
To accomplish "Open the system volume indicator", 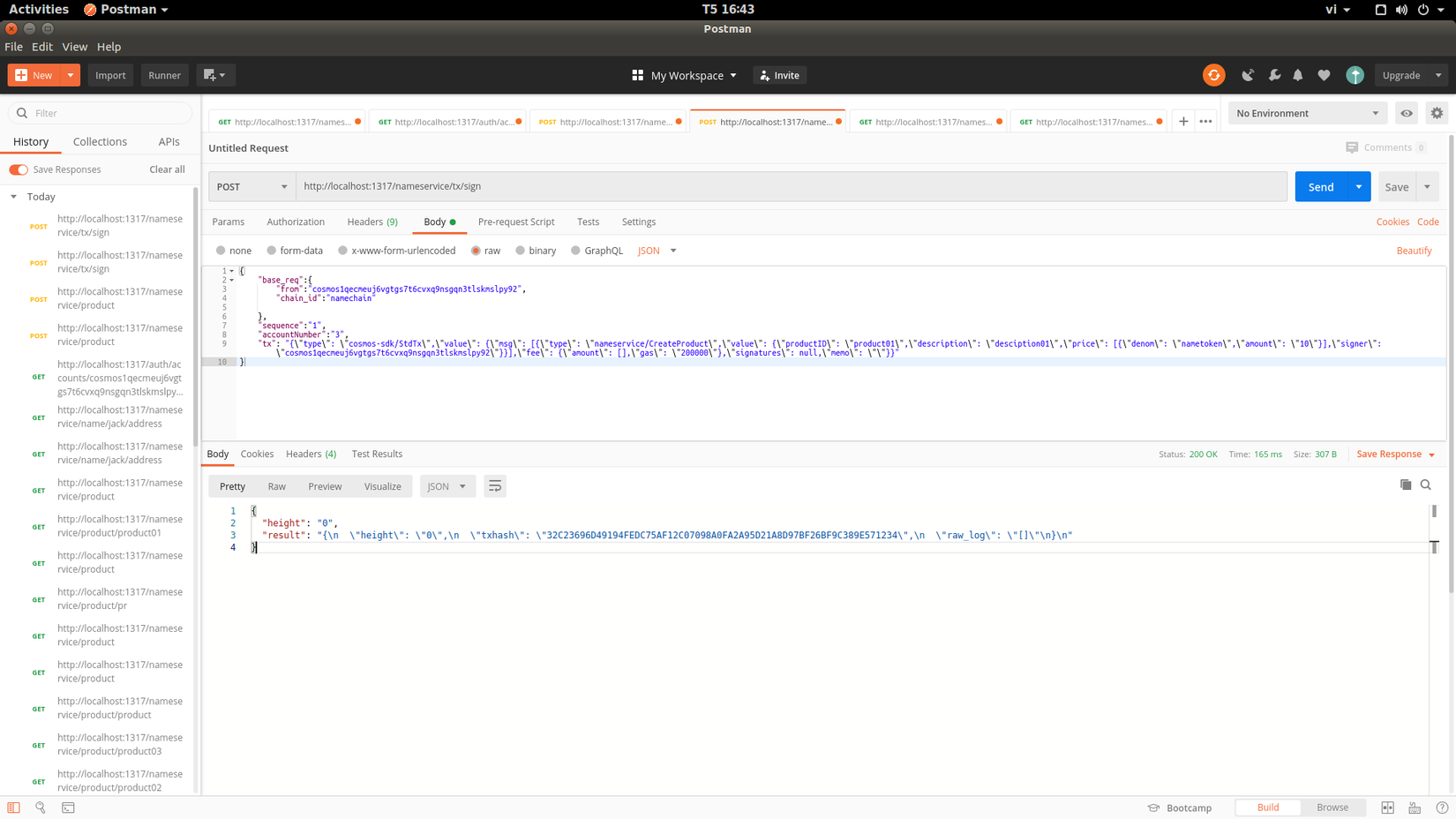I will (x=1401, y=10).
